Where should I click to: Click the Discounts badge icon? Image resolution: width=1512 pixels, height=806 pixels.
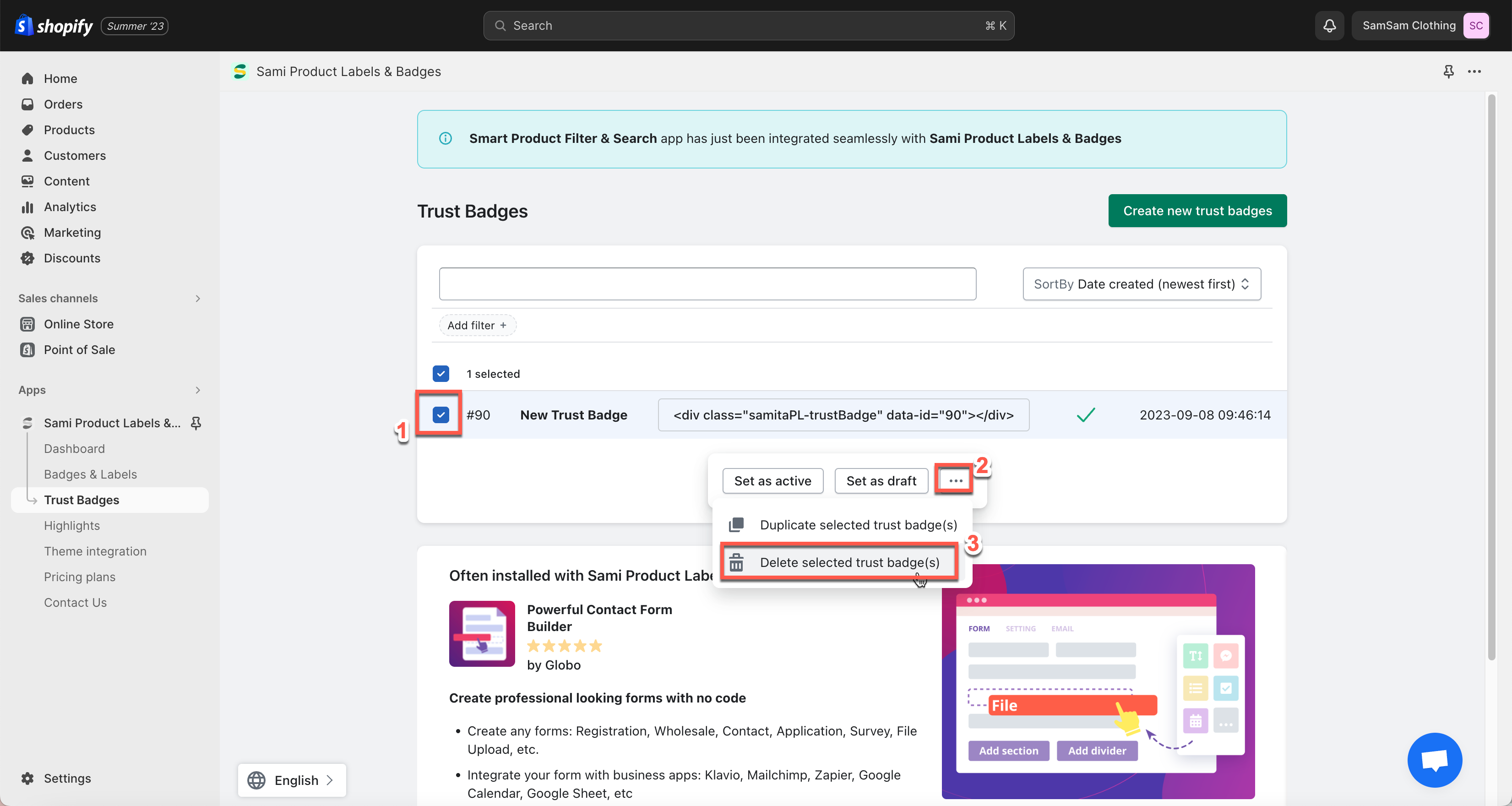[x=27, y=258]
